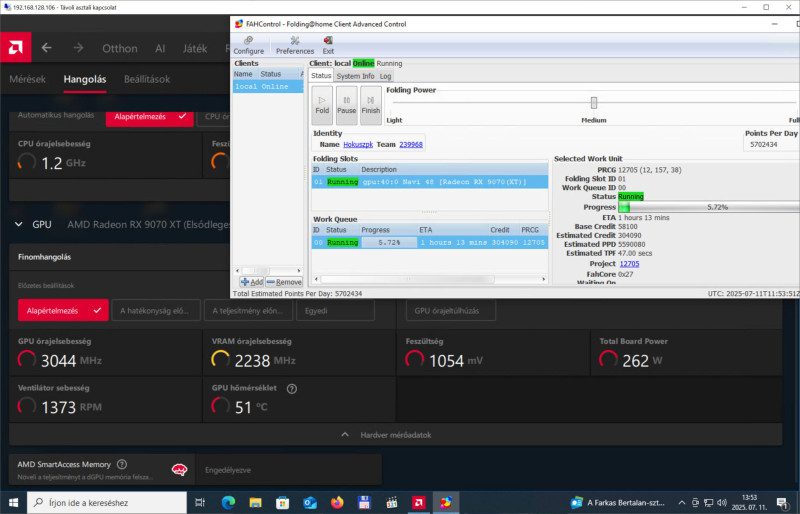Image resolution: width=800 pixels, height=514 pixels.
Task: Open Microsoft Store from taskbar
Action: pos(282,503)
